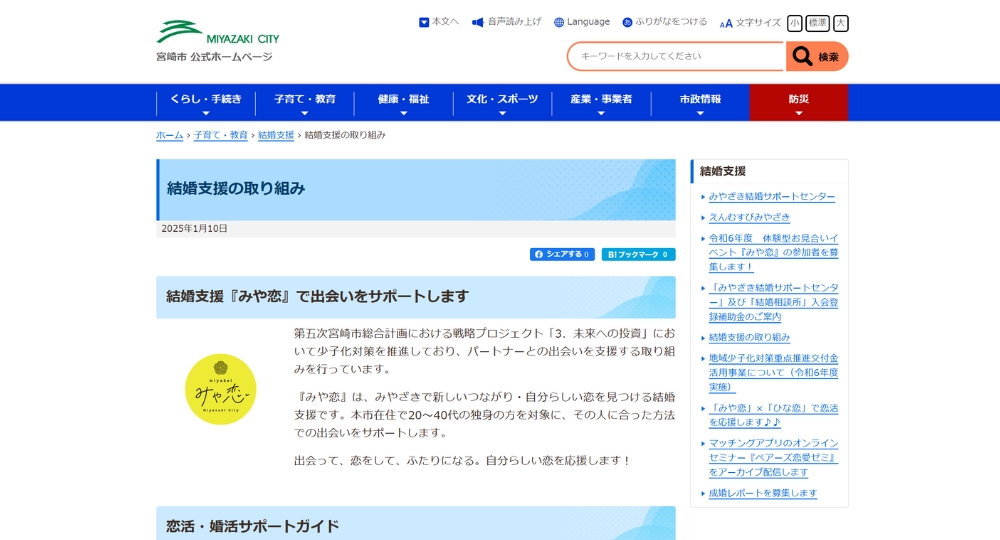Click 結婚支援の取り組み page title heading

(x=236, y=189)
